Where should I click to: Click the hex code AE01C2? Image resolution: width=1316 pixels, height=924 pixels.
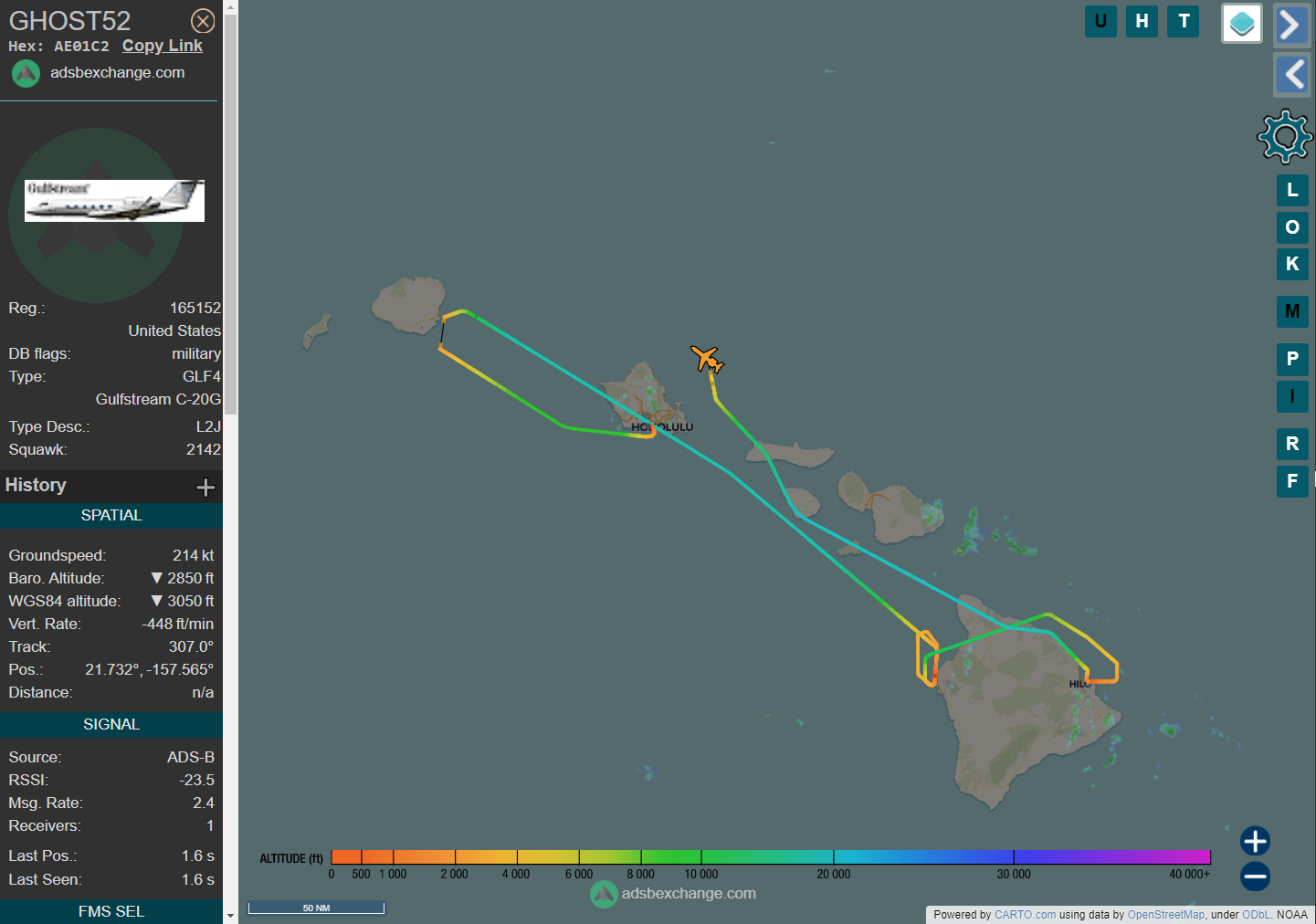coord(81,47)
